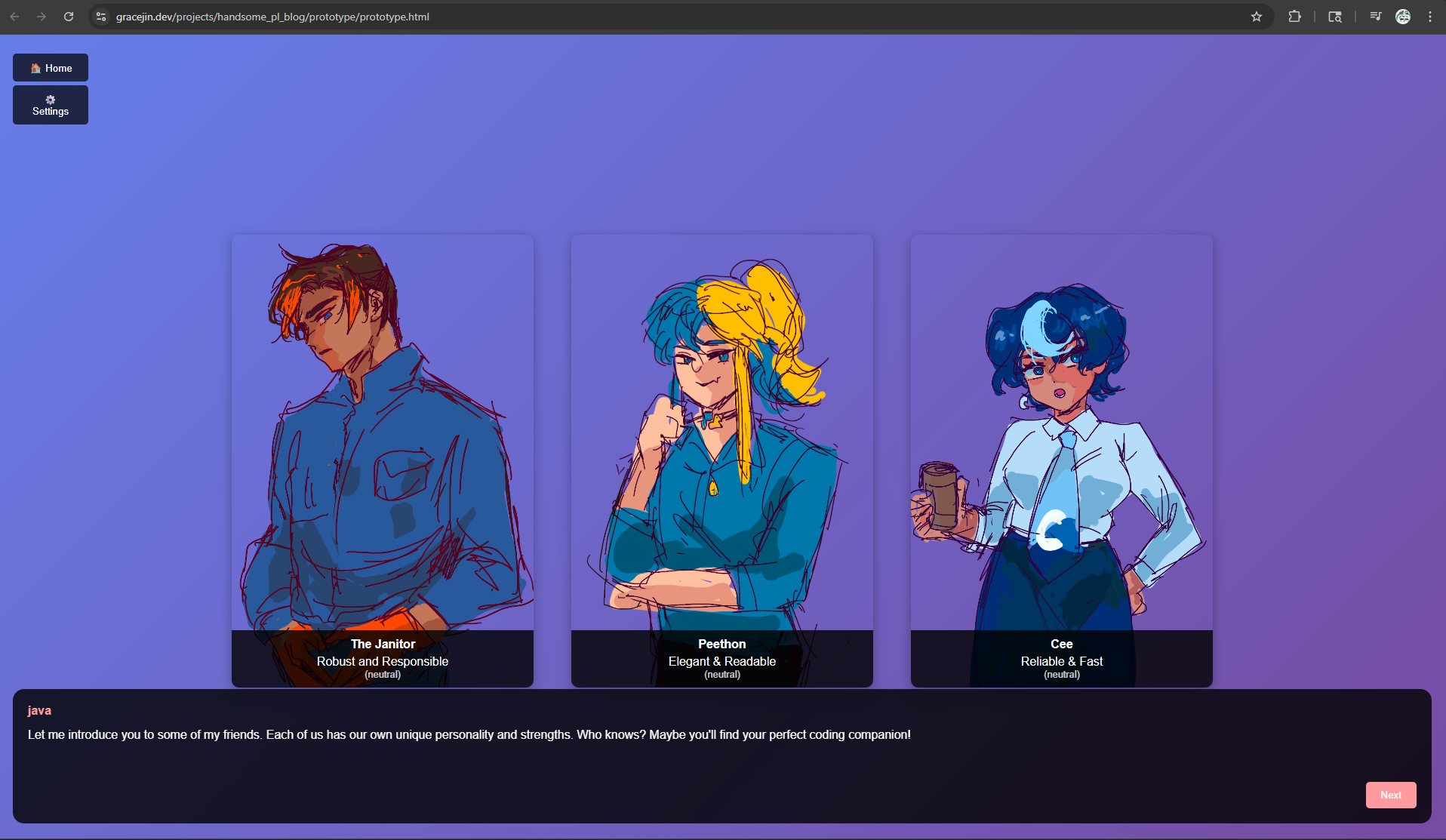Open the Chrome three-dot menu
1446x840 pixels.
coord(1430,17)
